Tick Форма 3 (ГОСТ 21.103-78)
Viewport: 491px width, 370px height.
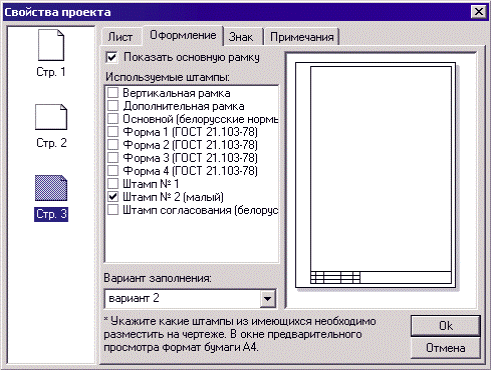tap(113, 158)
